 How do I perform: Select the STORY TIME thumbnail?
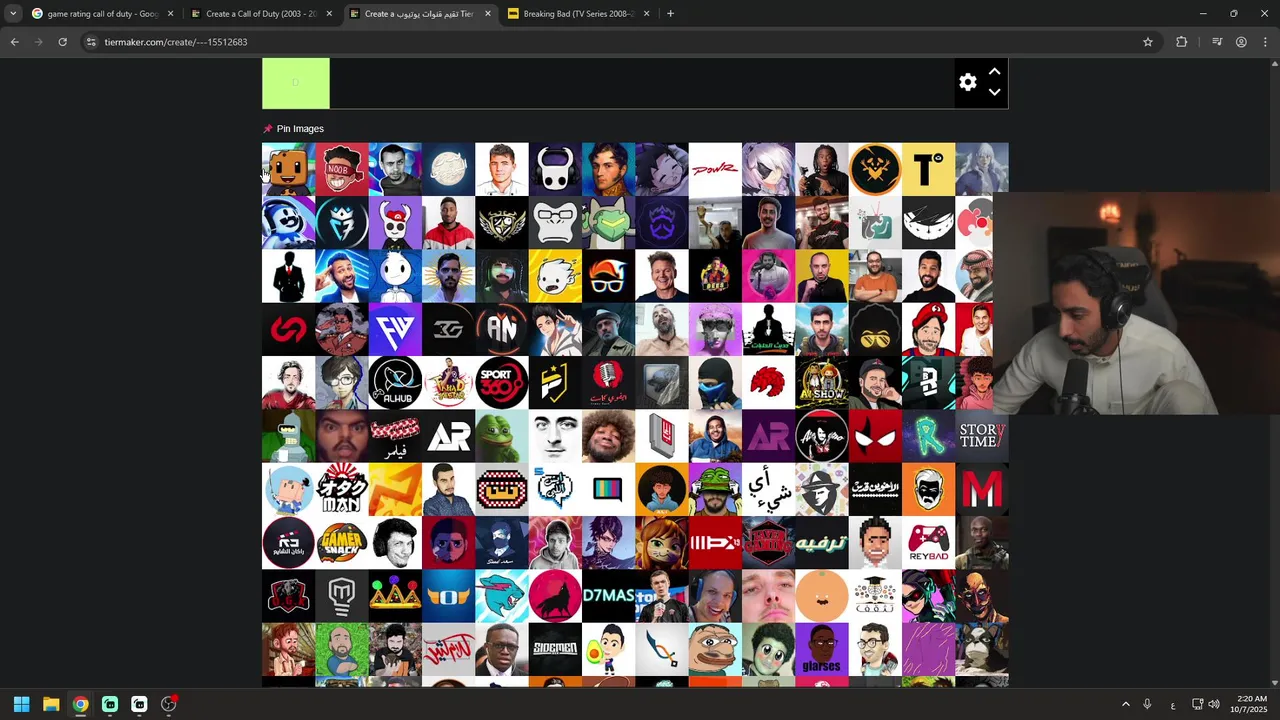coord(982,436)
